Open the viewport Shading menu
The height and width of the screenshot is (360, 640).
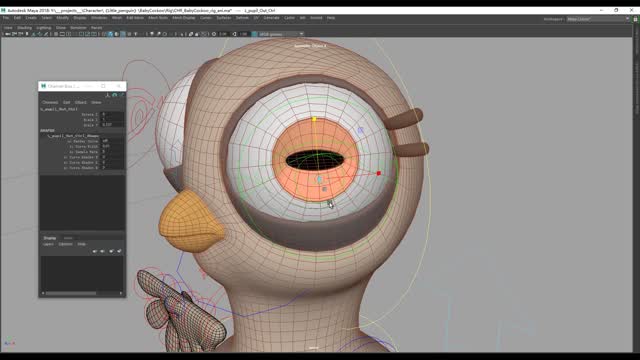pos(24,28)
